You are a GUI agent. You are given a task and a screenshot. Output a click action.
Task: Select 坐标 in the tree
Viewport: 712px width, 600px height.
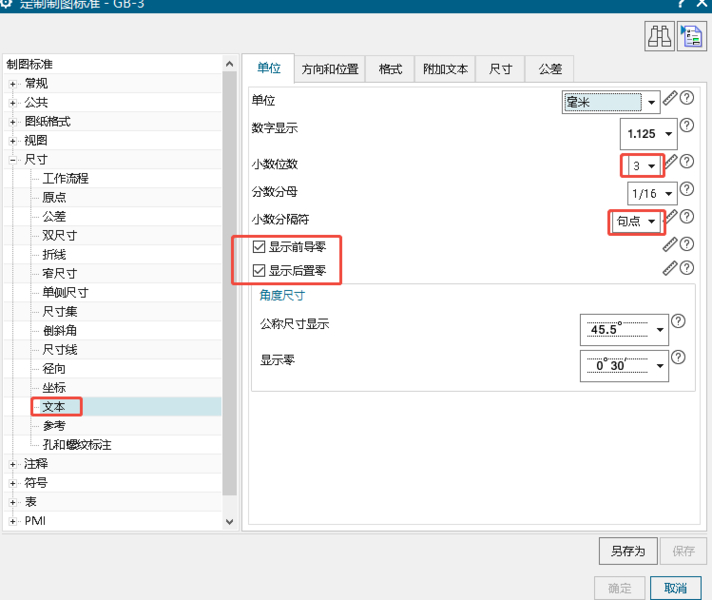(x=54, y=388)
